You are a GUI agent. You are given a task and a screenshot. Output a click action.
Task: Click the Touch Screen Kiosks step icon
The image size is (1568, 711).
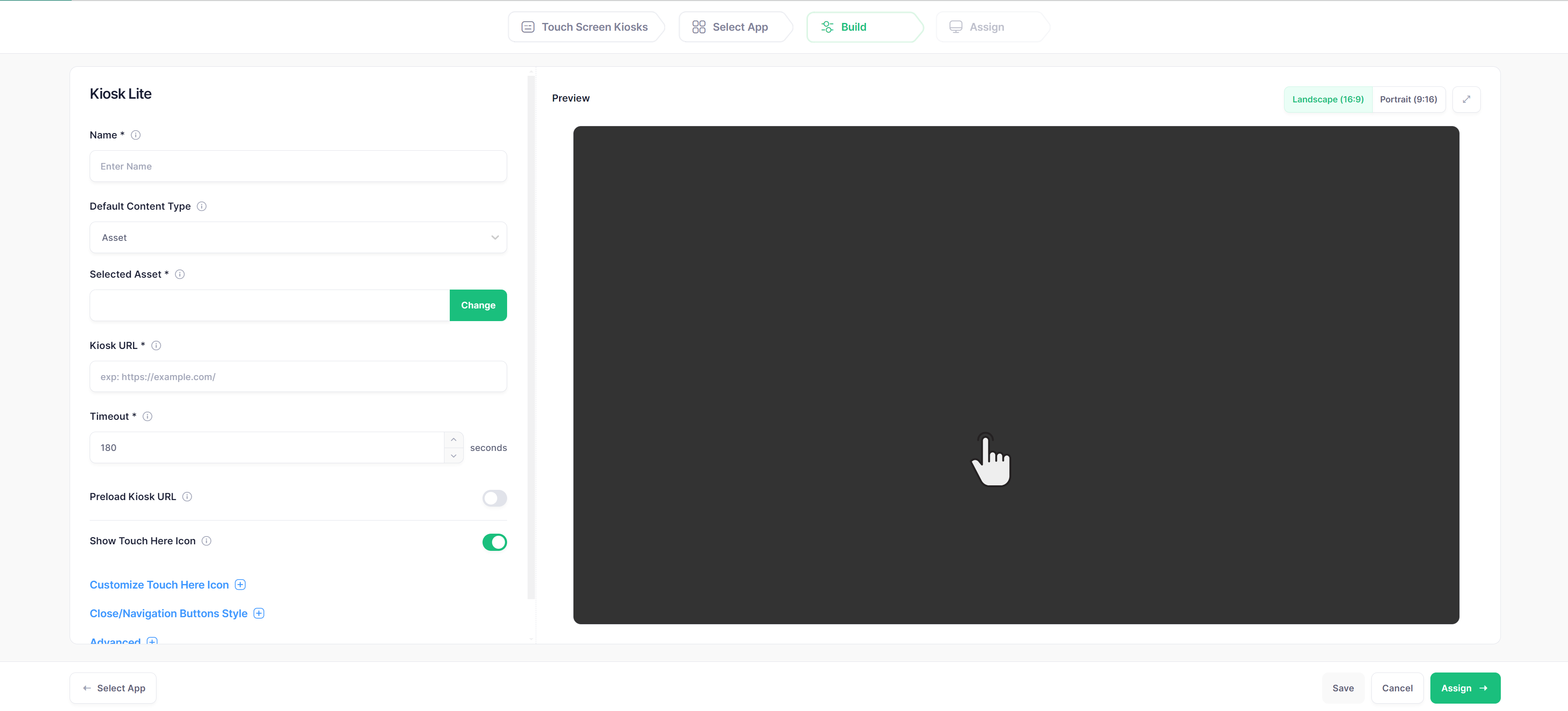coord(527,27)
